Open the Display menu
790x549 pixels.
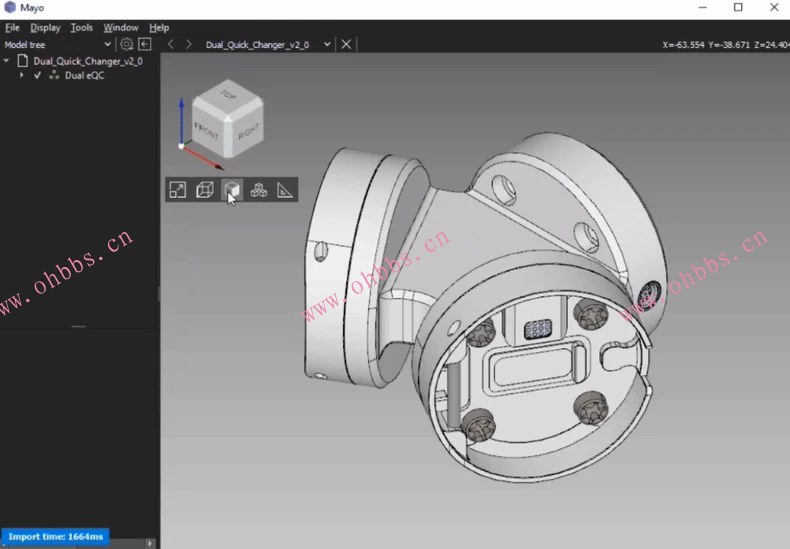pyautogui.click(x=45, y=28)
